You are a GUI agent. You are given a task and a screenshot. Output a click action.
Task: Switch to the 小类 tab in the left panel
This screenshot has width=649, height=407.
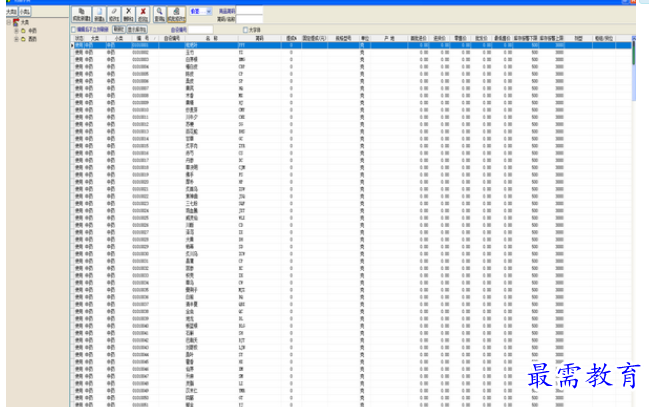[x=25, y=12]
